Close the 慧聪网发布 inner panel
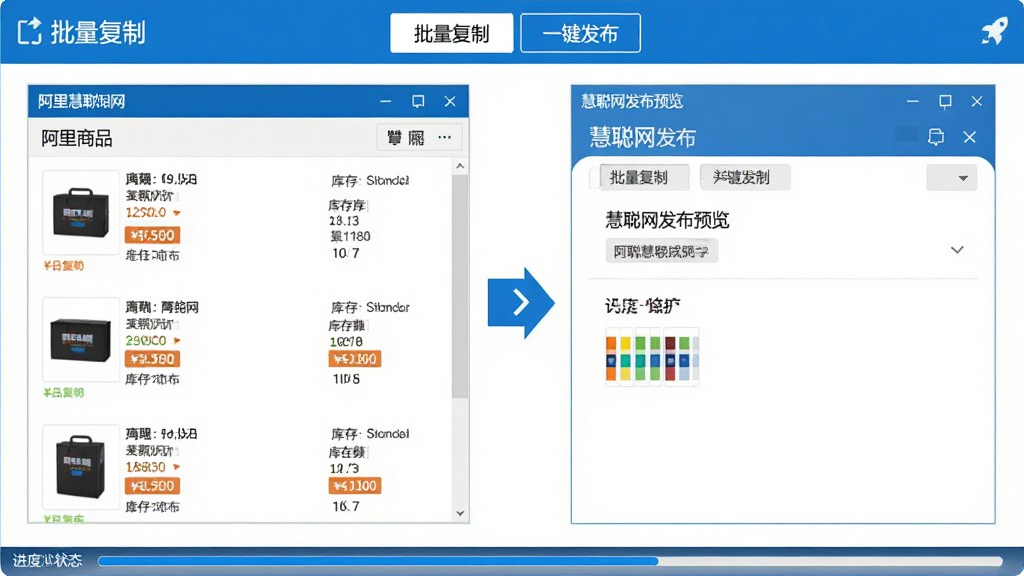 (x=970, y=136)
